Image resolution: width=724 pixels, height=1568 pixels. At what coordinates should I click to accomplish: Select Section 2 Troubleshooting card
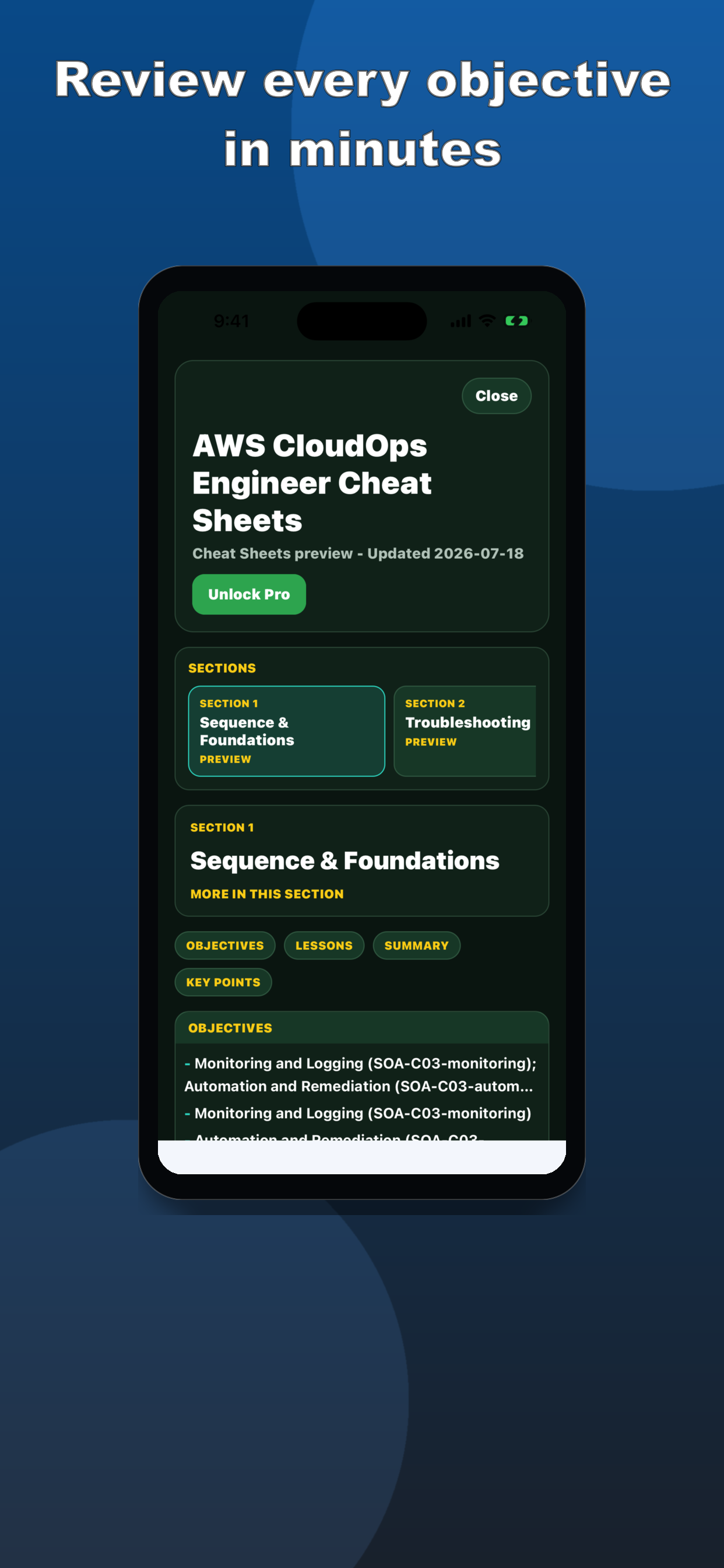465,731
